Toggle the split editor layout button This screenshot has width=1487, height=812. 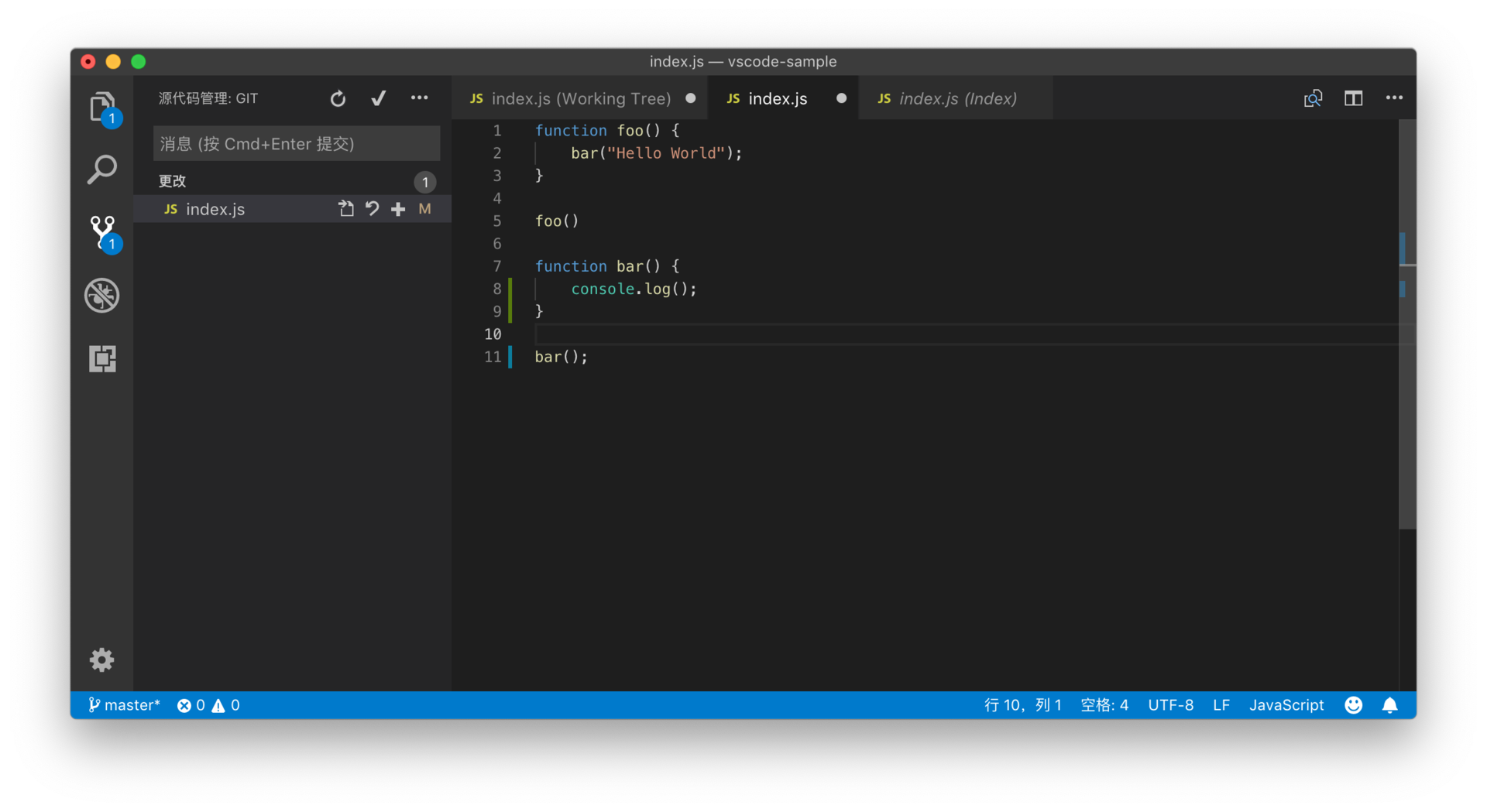pyautogui.click(x=1353, y=98)
